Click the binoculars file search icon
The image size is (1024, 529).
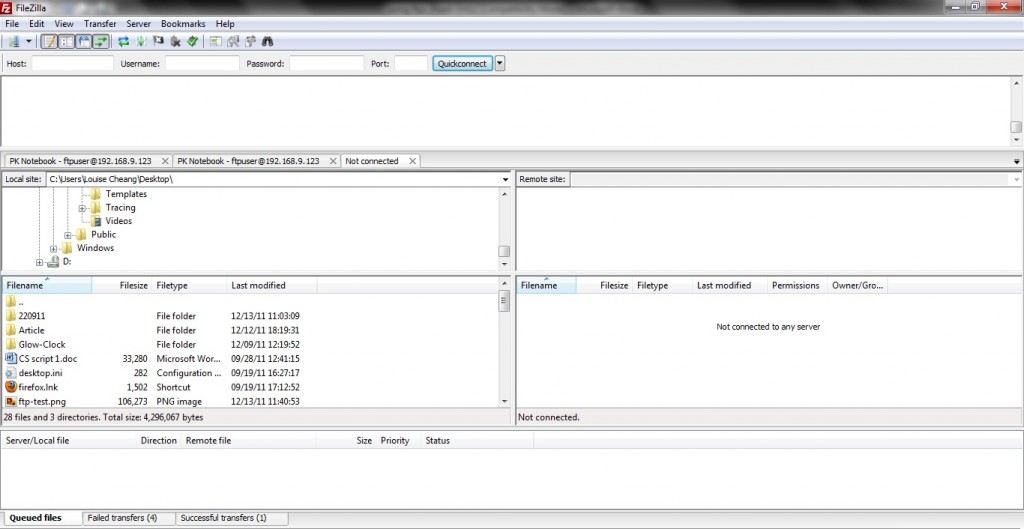[266, 42]
